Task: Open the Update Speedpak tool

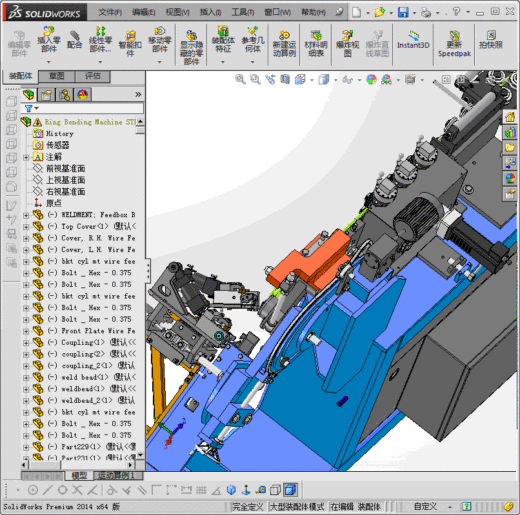Action: (454, 44)
